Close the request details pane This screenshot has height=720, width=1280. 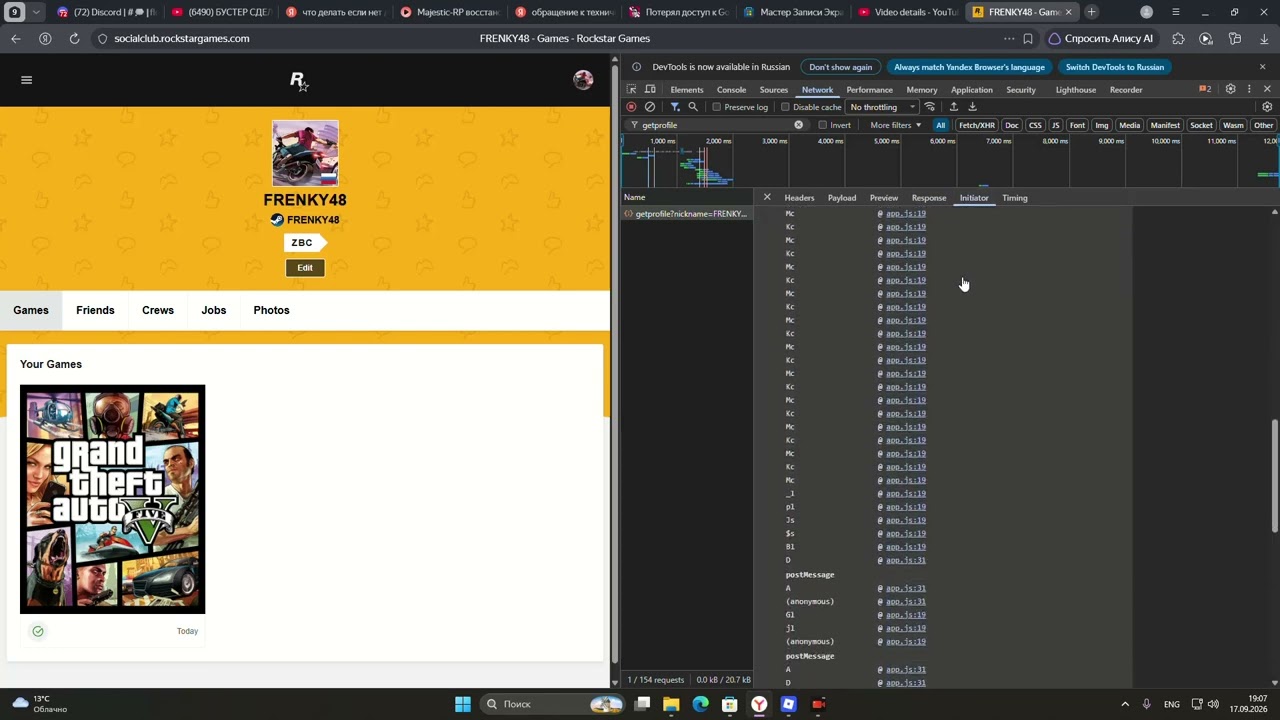767,197
